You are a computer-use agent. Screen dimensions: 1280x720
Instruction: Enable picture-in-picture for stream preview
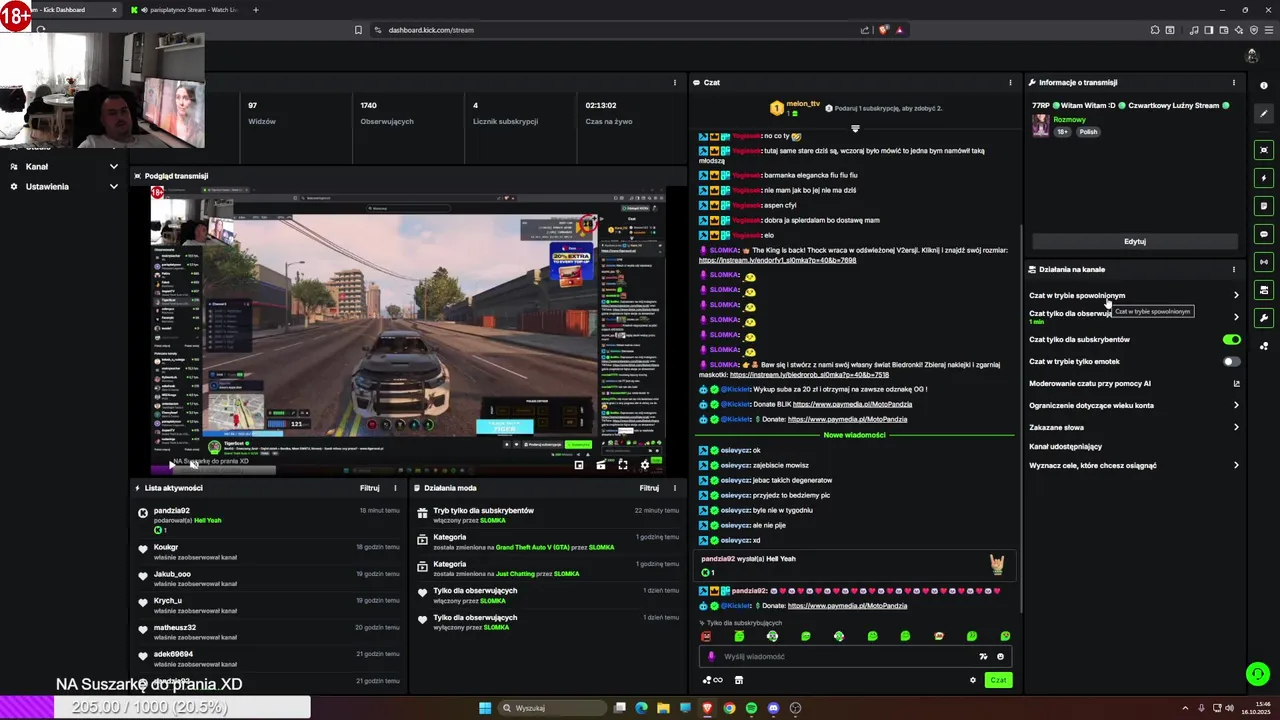[579, 464]
